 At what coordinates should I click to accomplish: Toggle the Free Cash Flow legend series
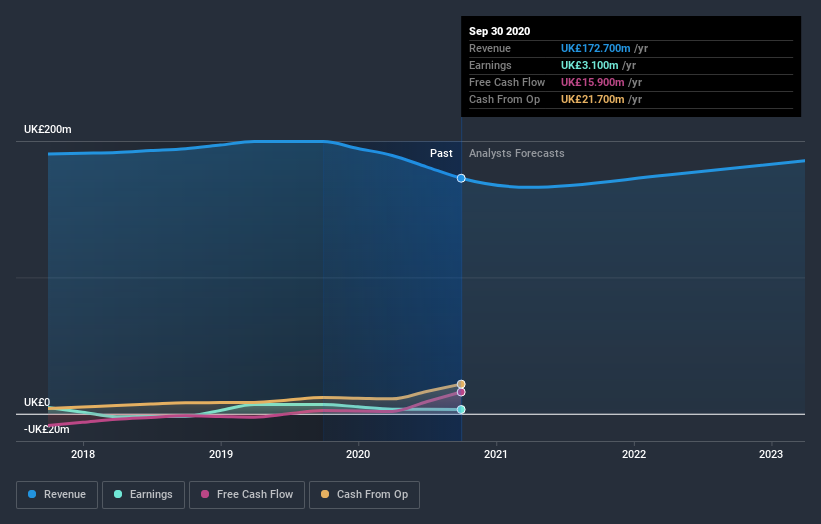247,495
